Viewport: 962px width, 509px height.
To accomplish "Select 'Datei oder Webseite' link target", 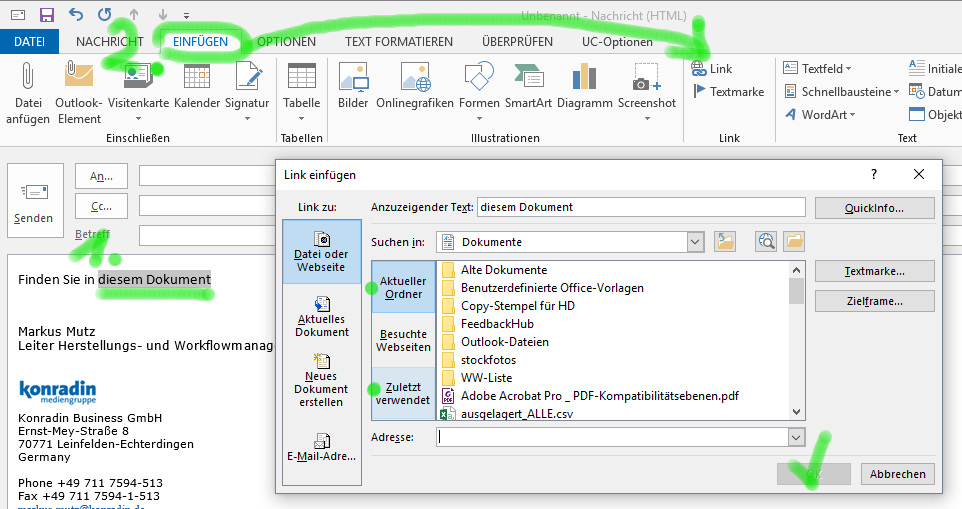I will click(x=320, y=252).
